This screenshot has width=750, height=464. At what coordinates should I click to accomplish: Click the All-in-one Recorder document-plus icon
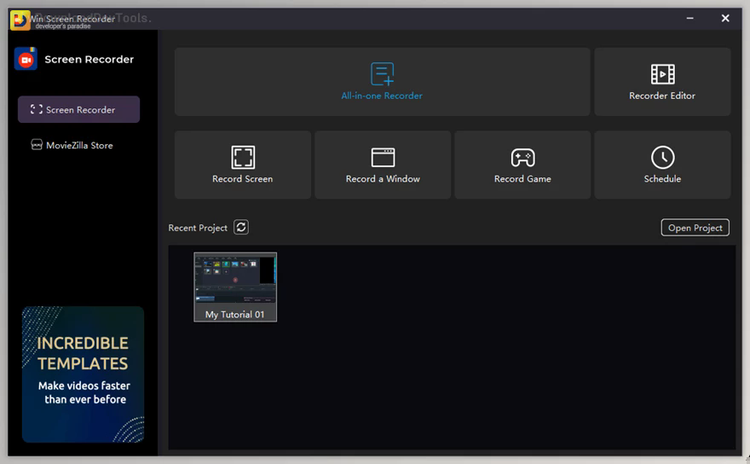382,74
